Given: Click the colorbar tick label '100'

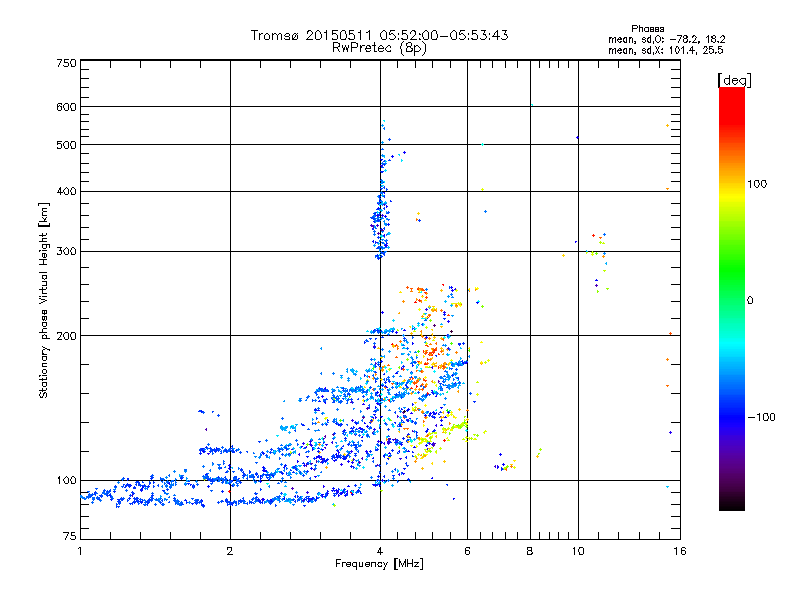Looking at the screenshot, I should [757, 184].
